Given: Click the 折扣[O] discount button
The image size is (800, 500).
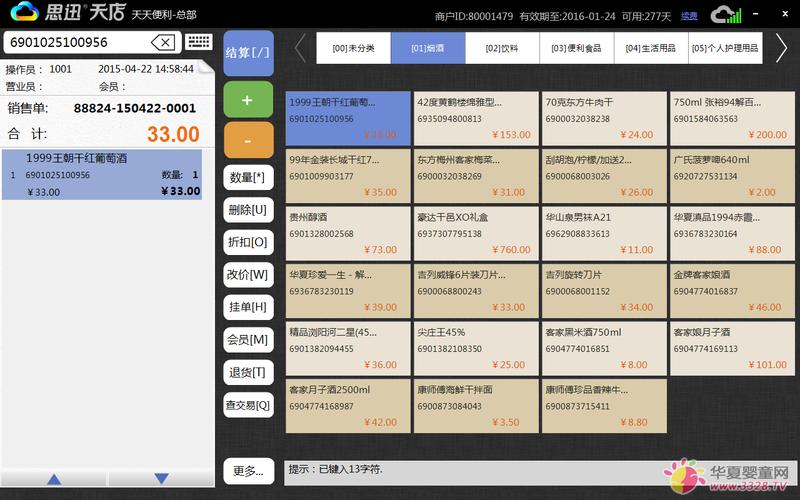Looking at the screenshot, I should pos(248,242).
